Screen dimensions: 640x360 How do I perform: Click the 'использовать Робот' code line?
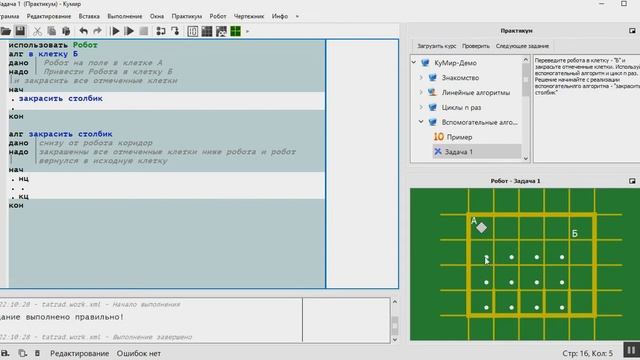point(53,45)
